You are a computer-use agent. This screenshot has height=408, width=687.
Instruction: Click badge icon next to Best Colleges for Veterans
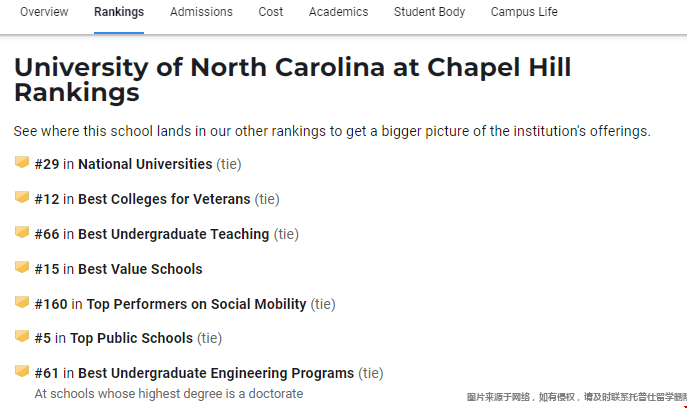(x=22, y=197)
